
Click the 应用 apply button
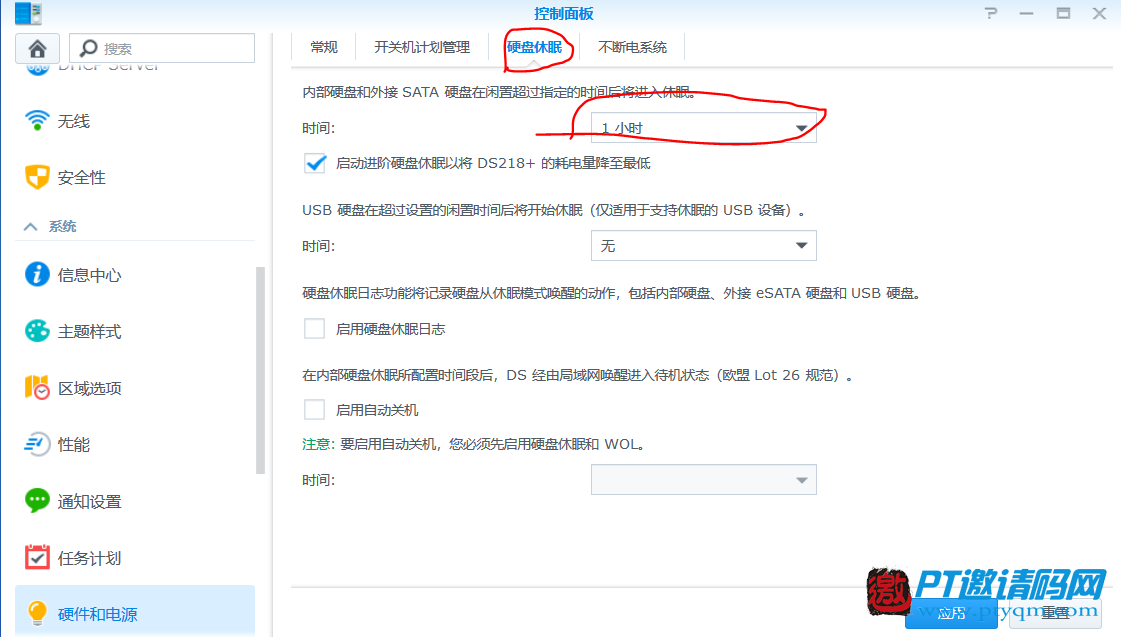951,613
